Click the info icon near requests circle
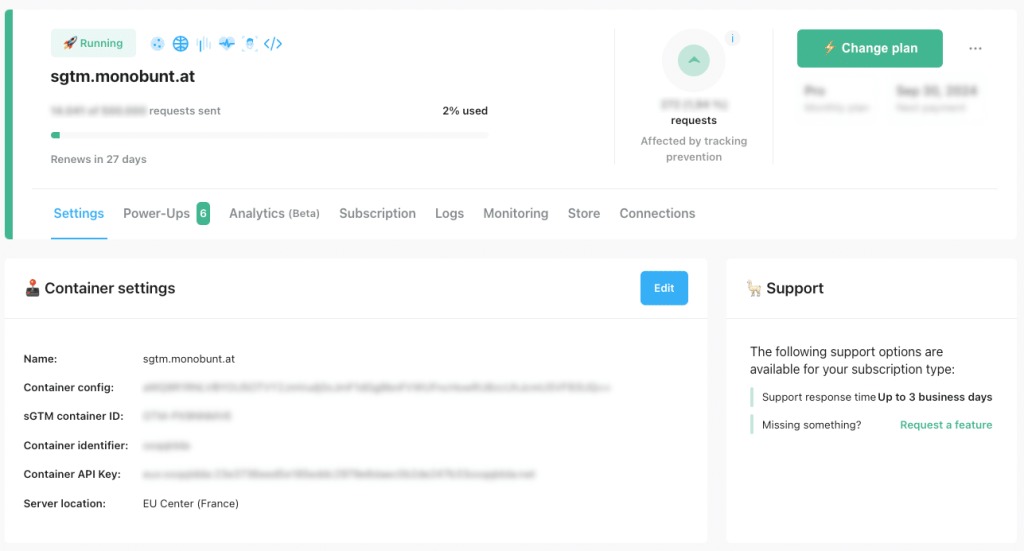This screenshot has height=551, width=1024. (x=733, y=39)
